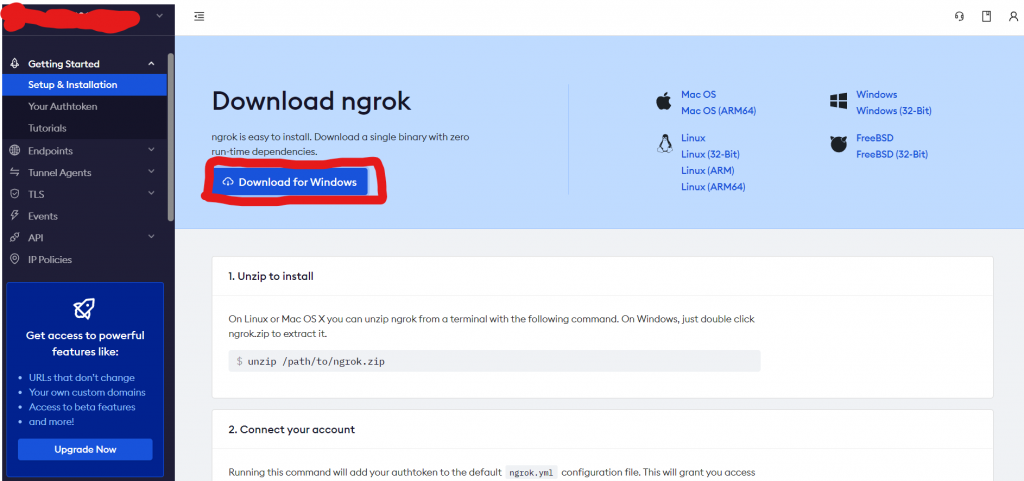Click the Upgrade Now button

point(85,450)
